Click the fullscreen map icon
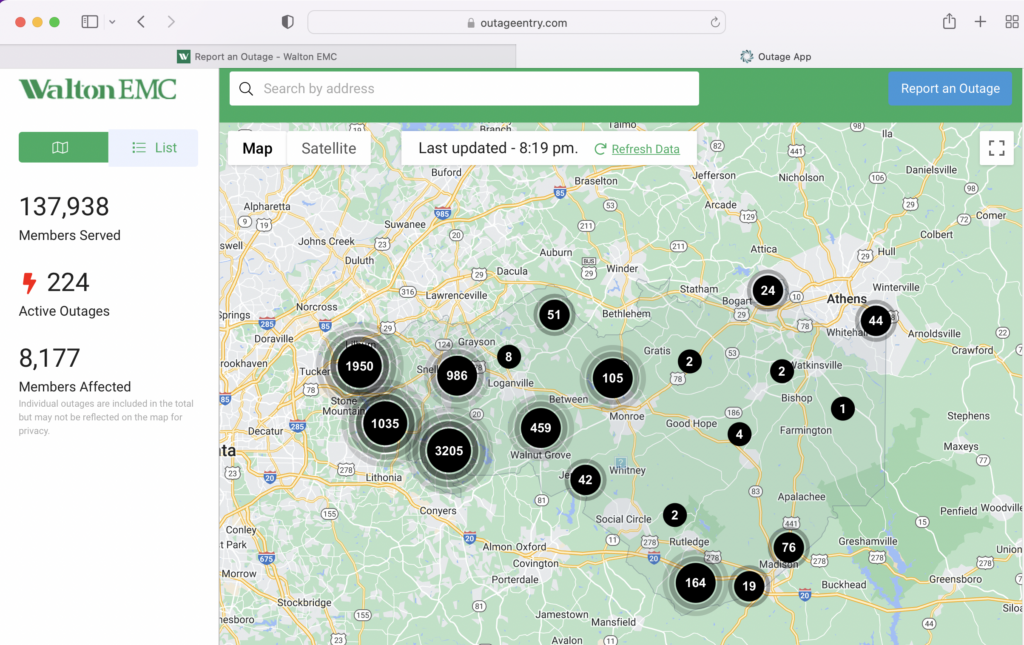 pos(996,148)
